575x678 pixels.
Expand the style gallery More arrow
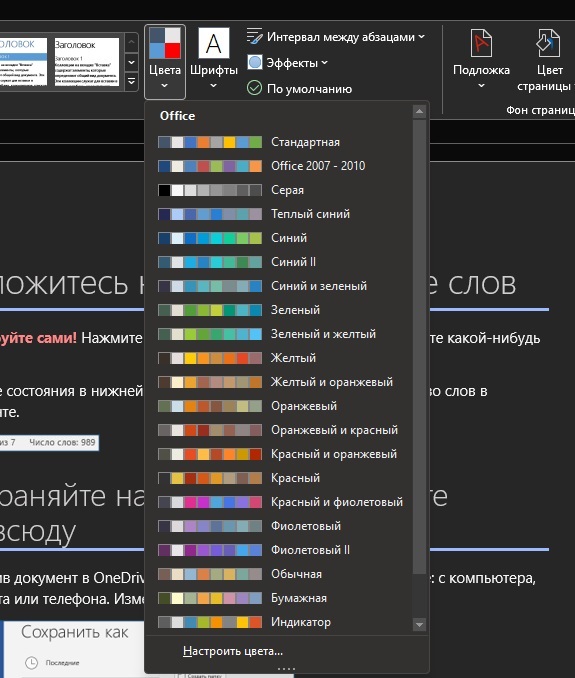tap(131, 81)
